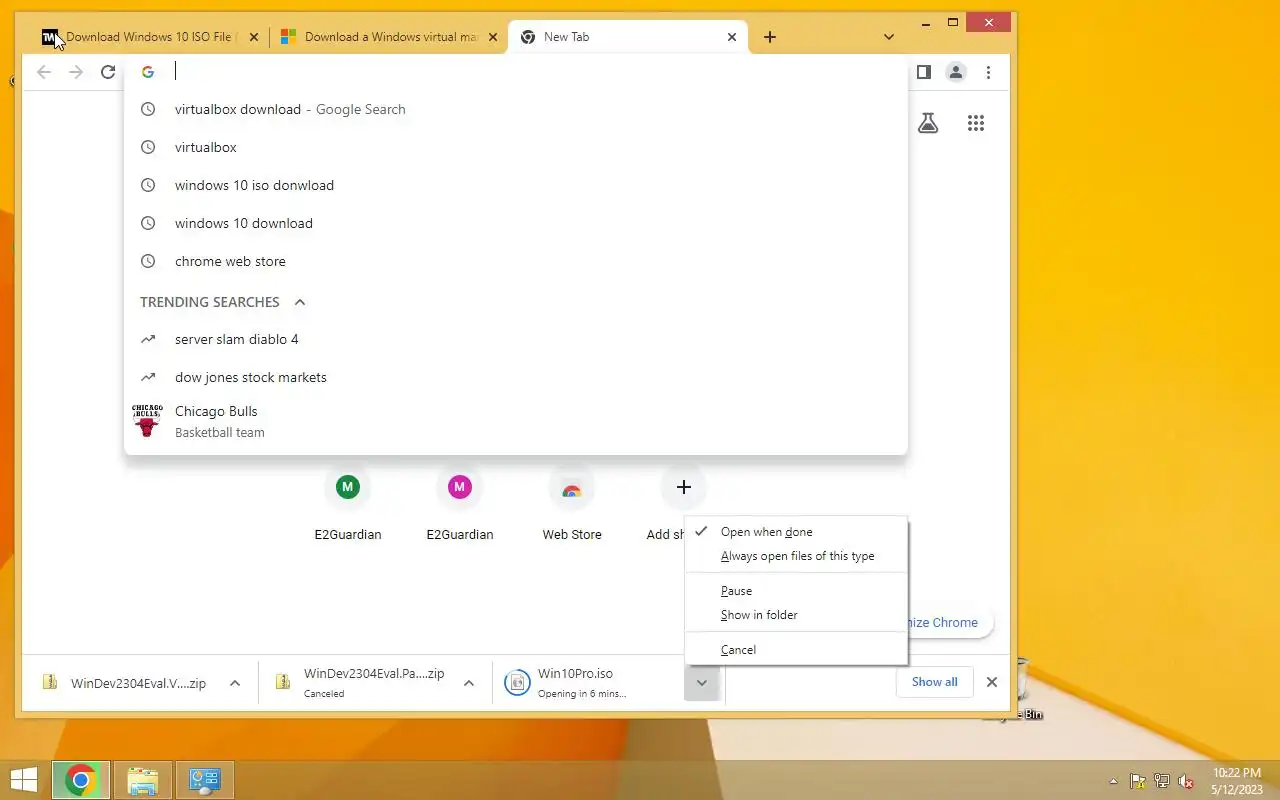Click the Chrome Labs flask icon

click(928, 123)
